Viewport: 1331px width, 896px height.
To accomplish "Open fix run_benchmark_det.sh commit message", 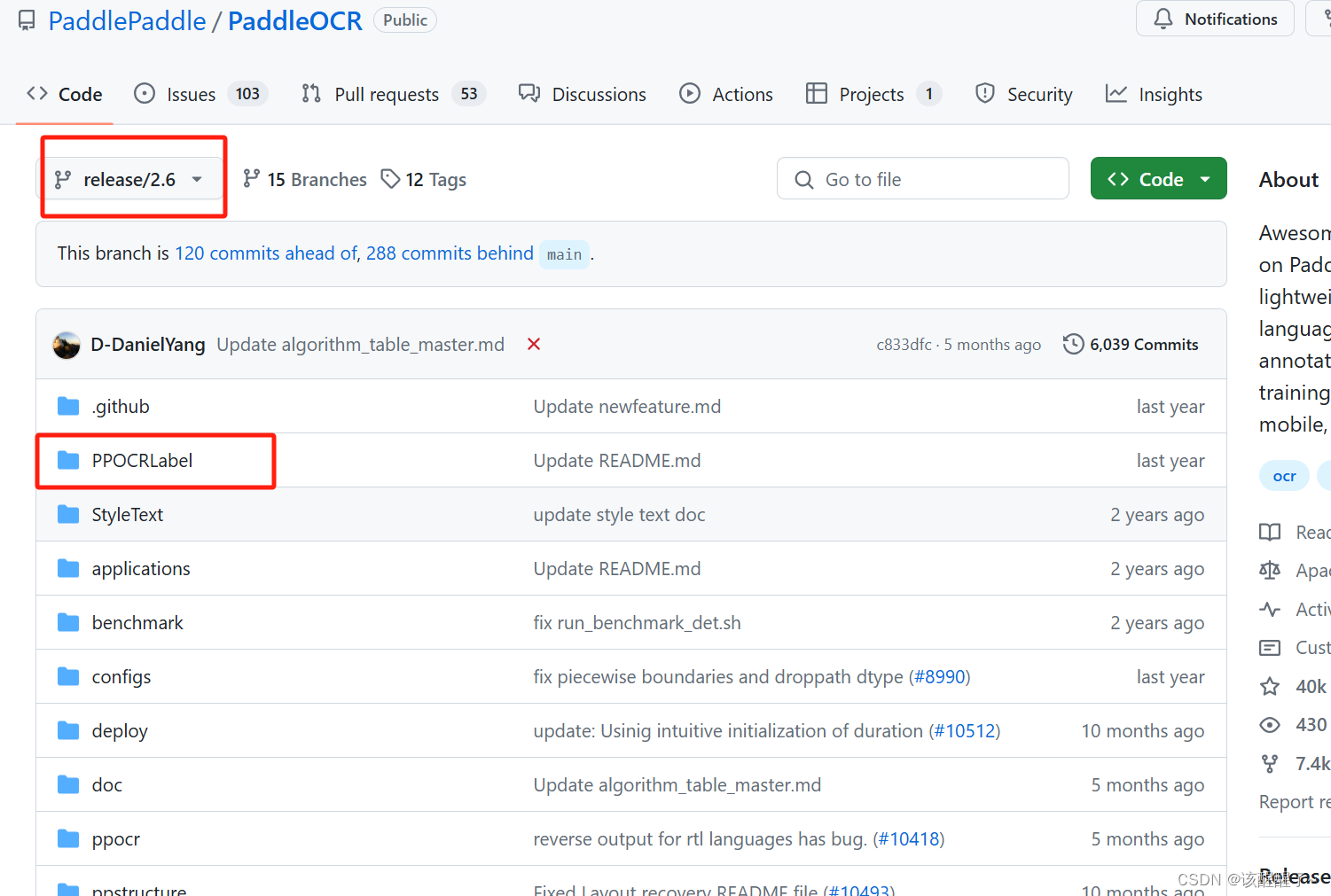I will pos(637,623).
